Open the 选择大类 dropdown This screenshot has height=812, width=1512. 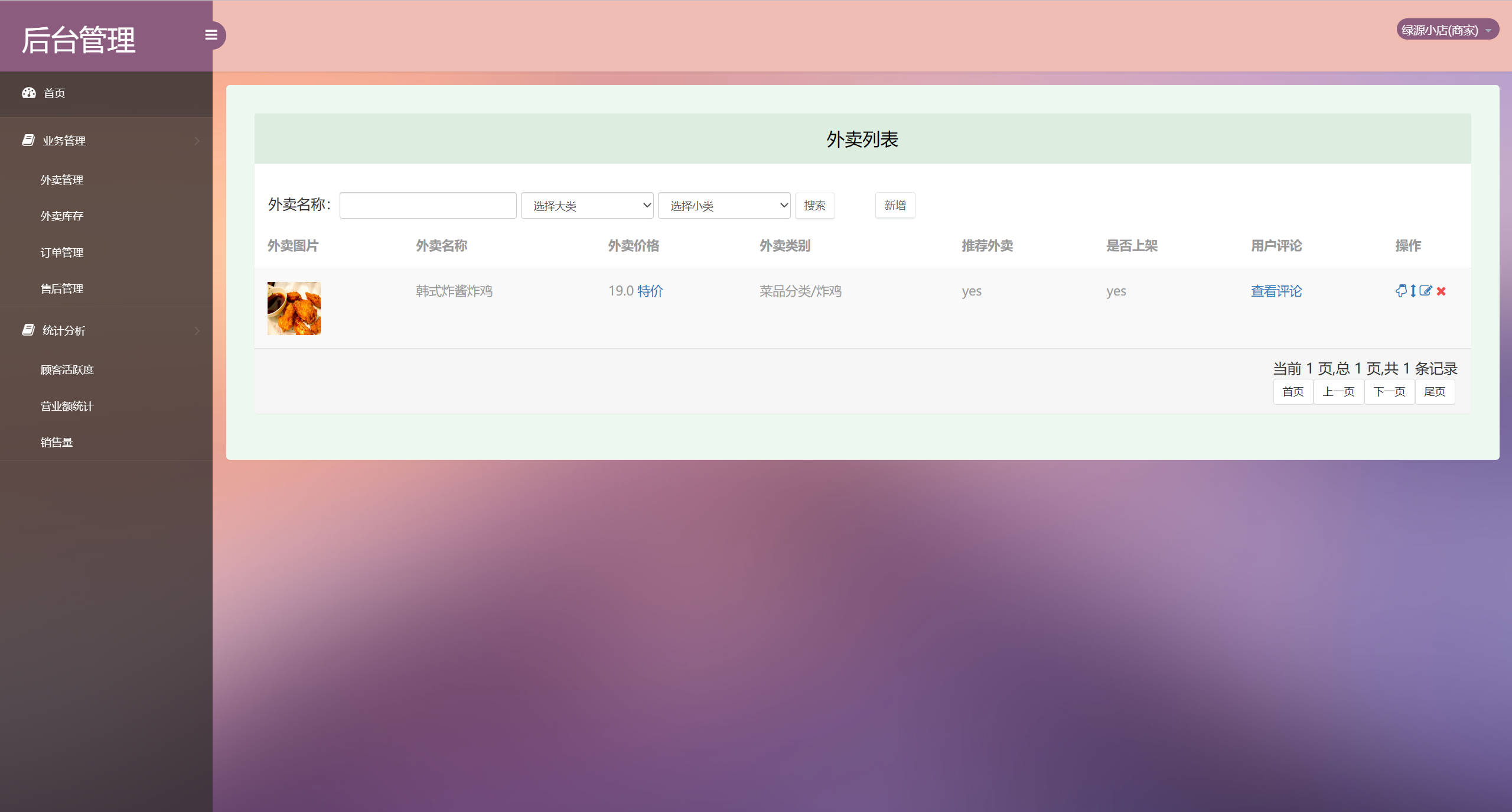click(x=586, y=205)
